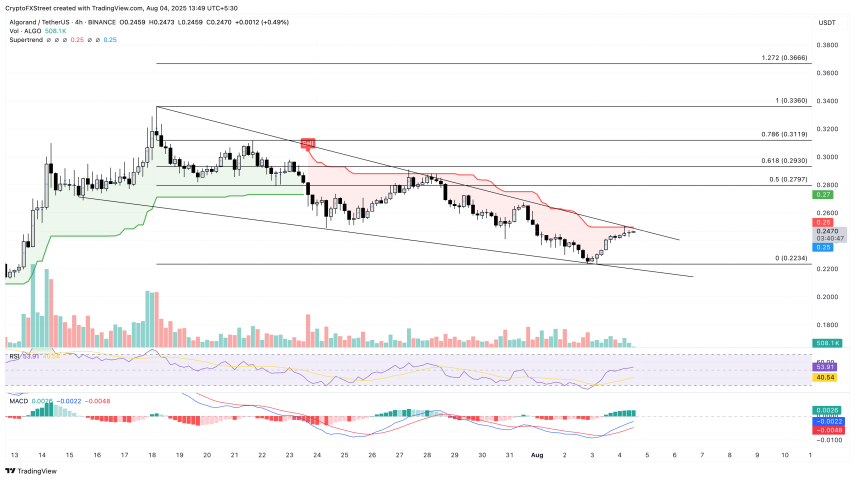855x480 pixels.
Task: Expand the RSI indicator legend
Action: pyautogui.click(x=12, y=355)
